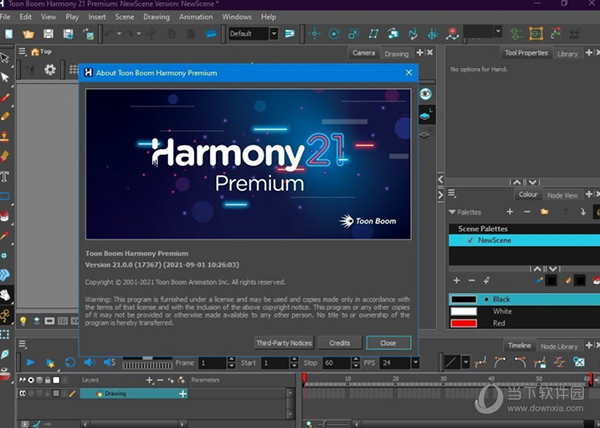Select the Pencil tool in left toolbar
This screenshot has width=600, height=428.
5,116
